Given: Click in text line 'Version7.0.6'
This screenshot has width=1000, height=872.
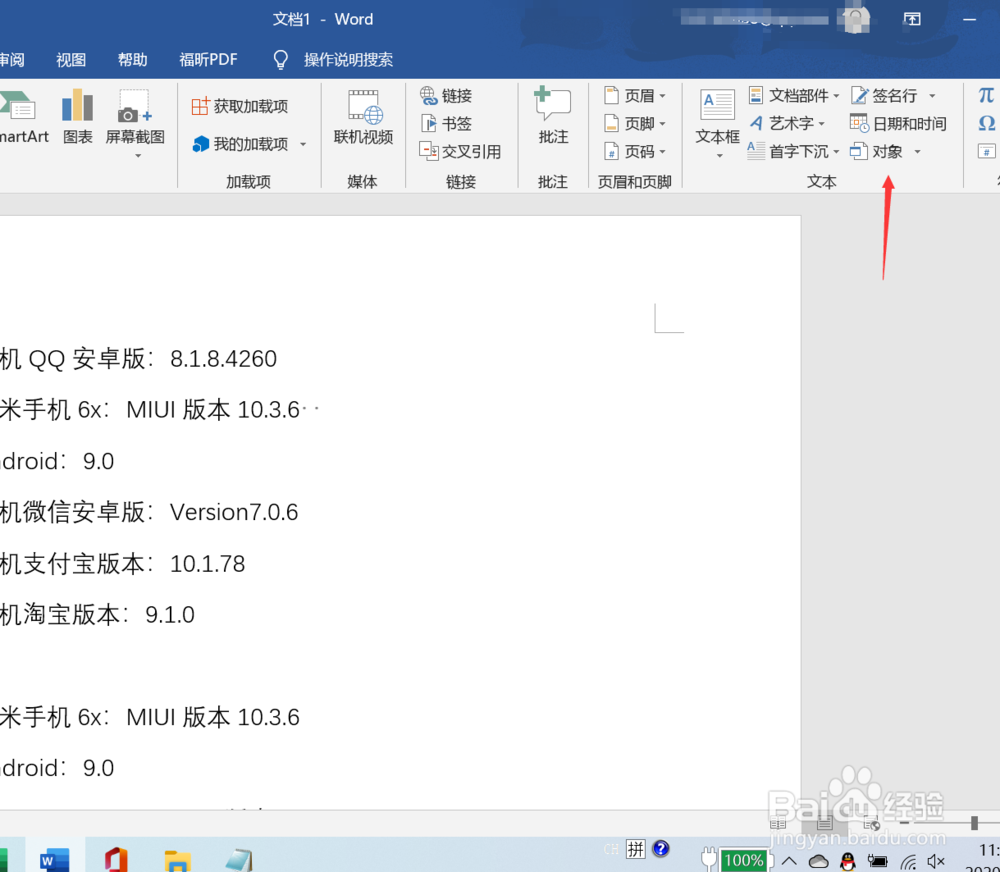Looking at the screenshot, I should click(x=234, y=512).
